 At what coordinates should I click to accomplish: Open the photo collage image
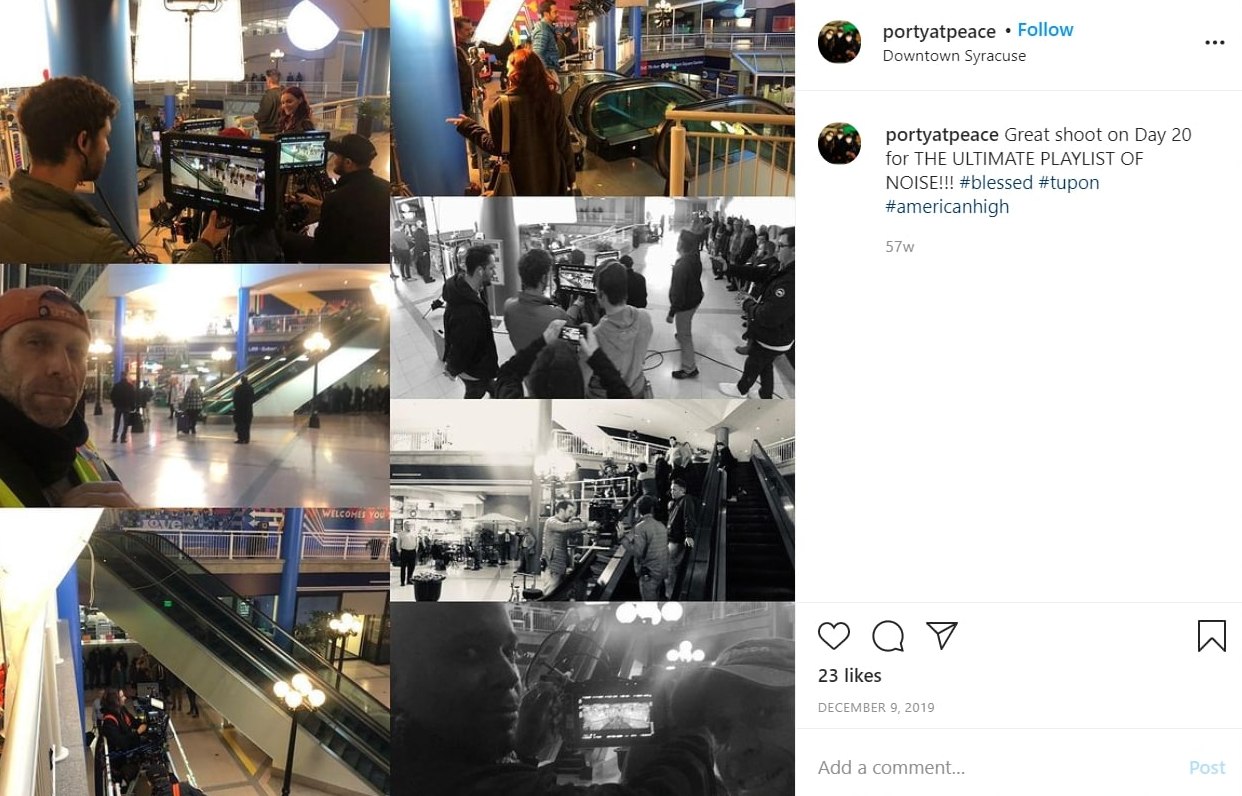pos(397,398)
